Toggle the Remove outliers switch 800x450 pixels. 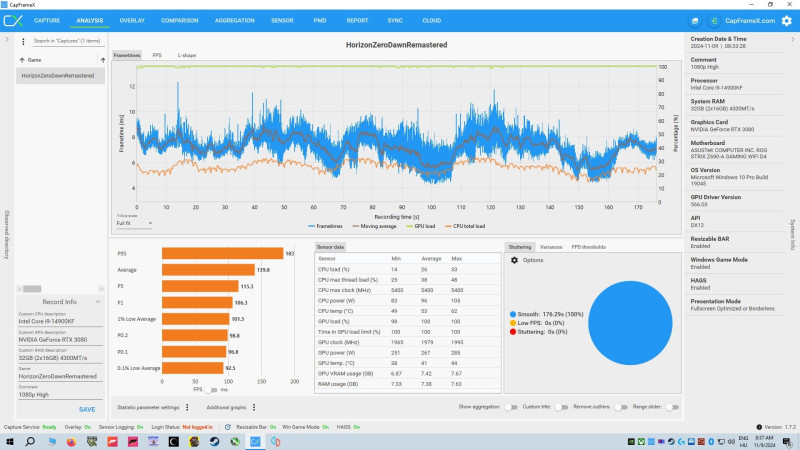pyautogui.click(x=621, y=407)
